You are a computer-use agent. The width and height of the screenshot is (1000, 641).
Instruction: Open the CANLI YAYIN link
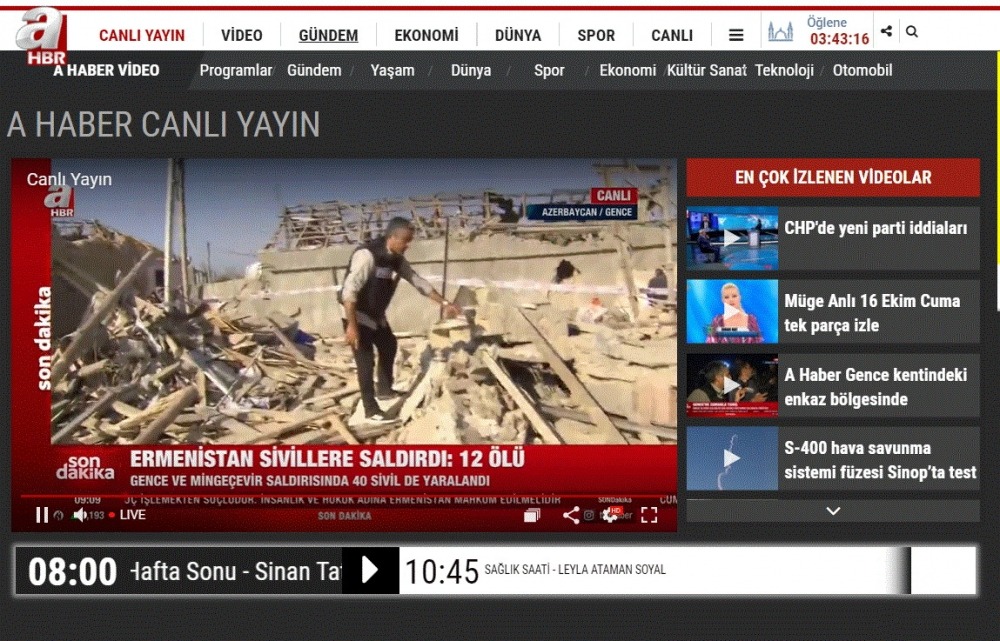click(142, 35)
